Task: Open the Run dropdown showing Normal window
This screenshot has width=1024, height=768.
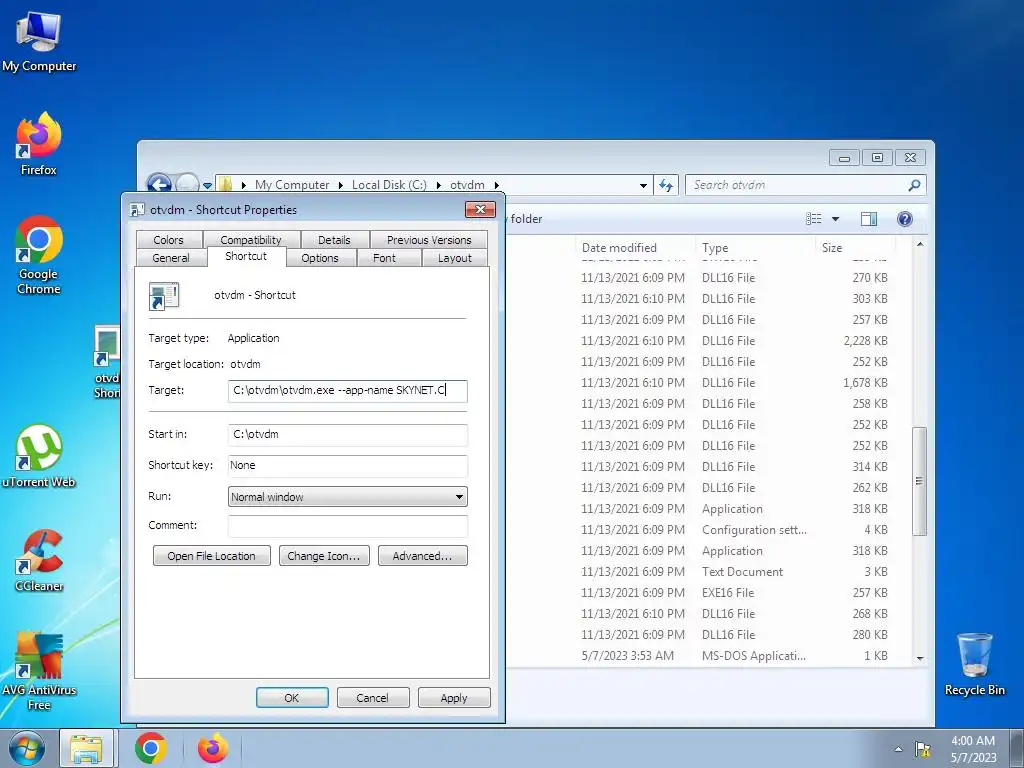Action: click(347, 497)
